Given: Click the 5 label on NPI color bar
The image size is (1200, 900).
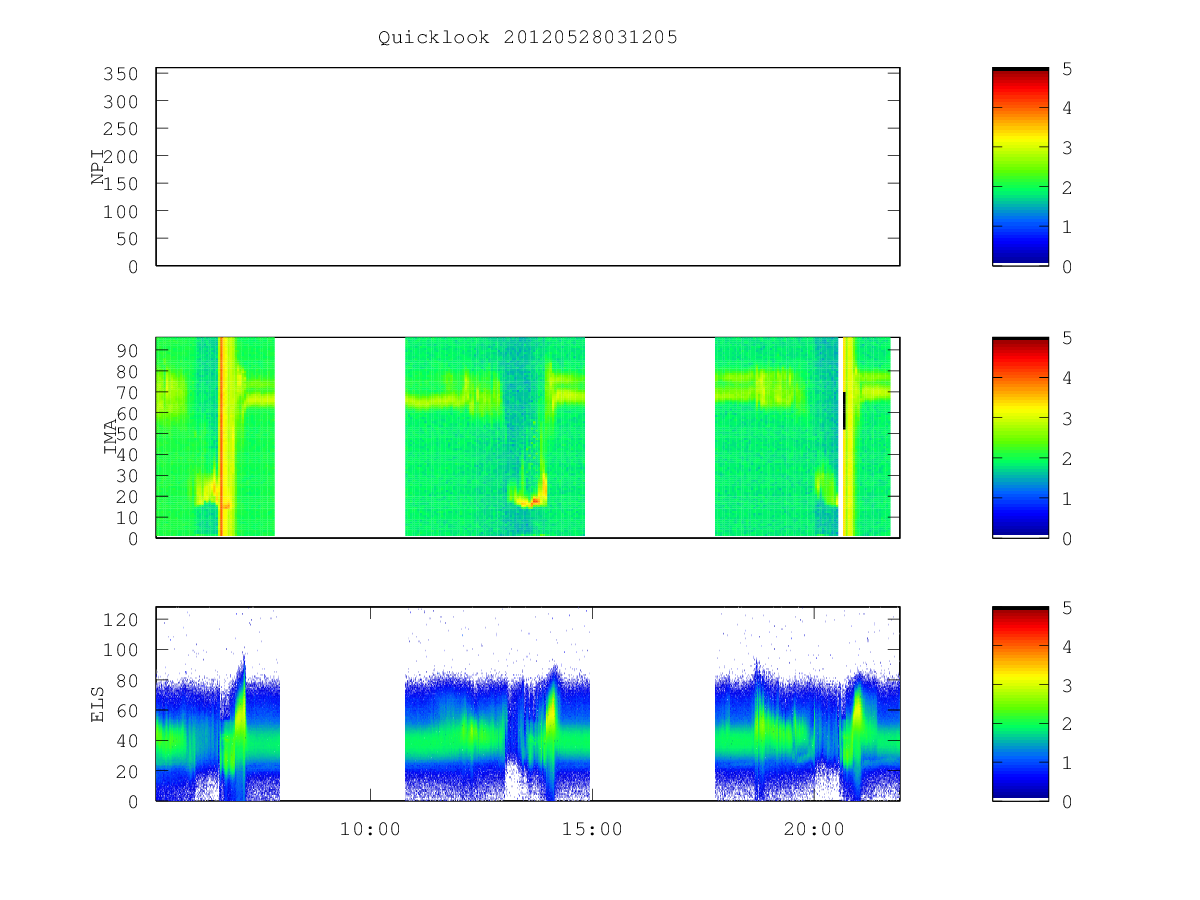Looking at the screenshot, I should [x=1067, y=69].
